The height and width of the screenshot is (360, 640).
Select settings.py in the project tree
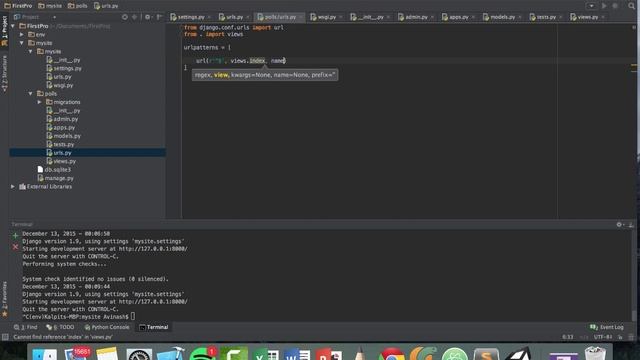coord(64,68)
